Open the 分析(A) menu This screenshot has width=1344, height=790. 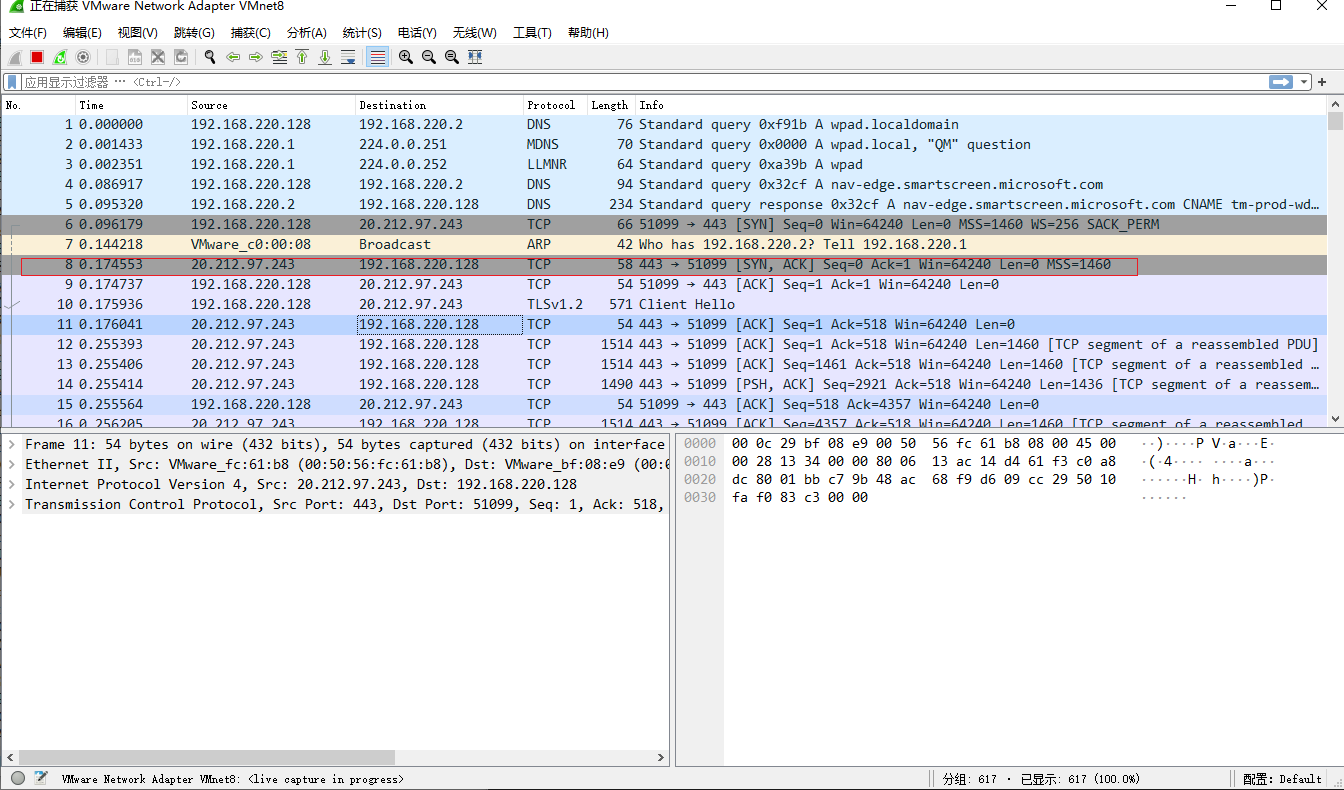(306, 33)
